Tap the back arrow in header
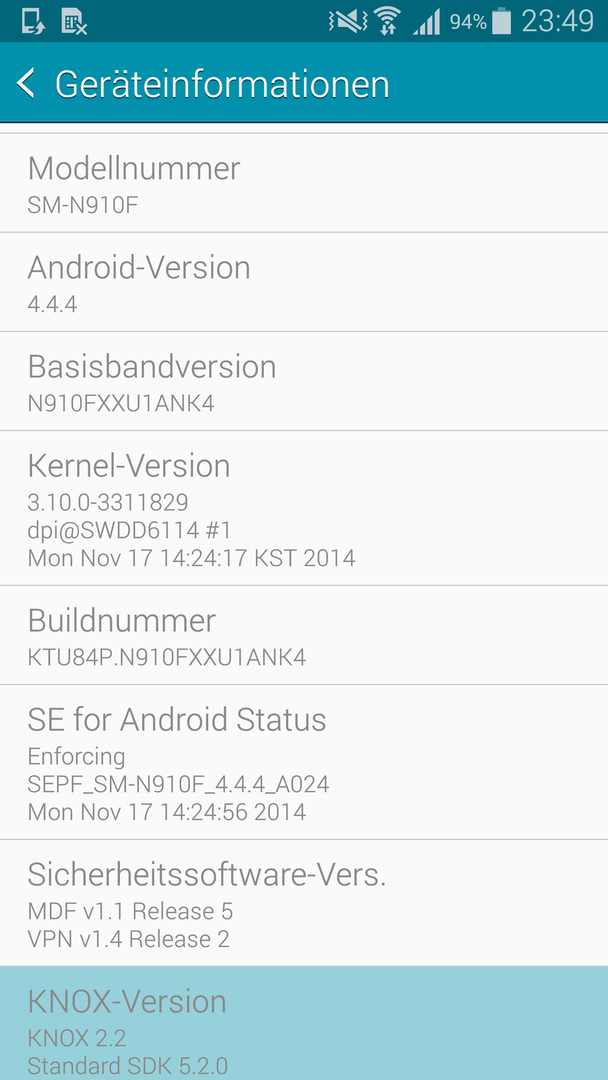Viewport: 608px width, 1080px height. point(25,83)
